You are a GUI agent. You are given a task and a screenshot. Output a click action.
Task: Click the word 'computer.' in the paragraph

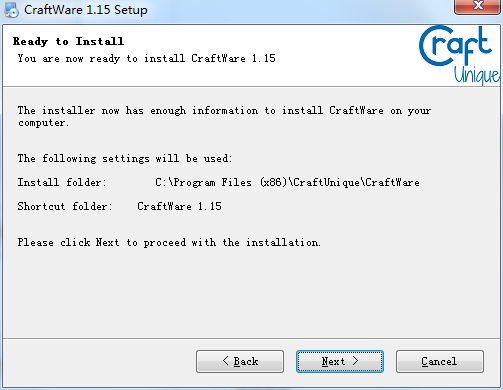click(x=43, y=123)
